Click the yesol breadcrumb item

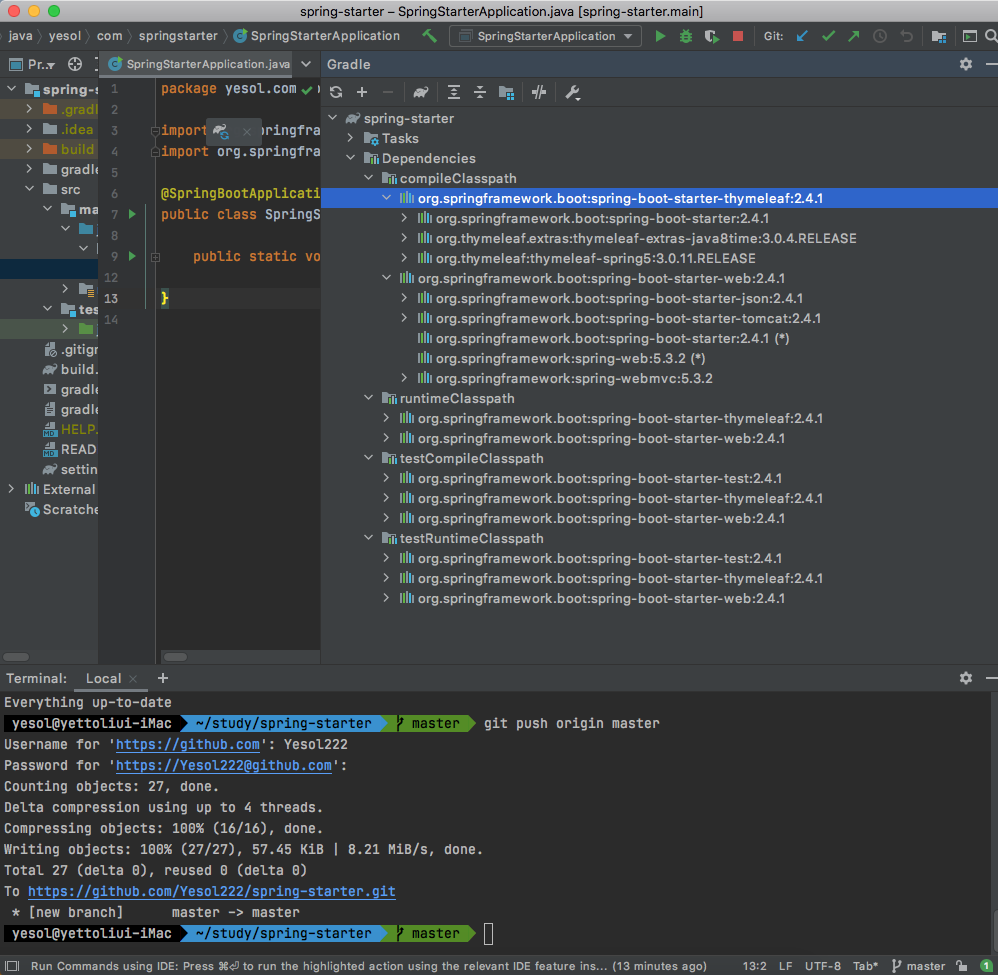[65, 36]
